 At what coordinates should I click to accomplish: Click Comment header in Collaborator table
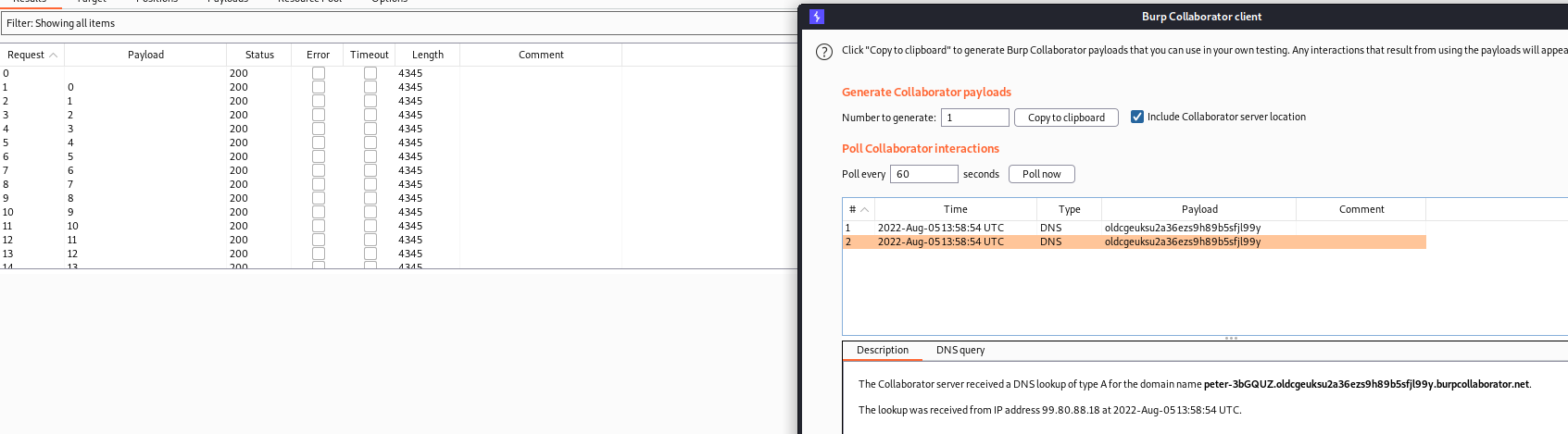(x=1361, y=209)
